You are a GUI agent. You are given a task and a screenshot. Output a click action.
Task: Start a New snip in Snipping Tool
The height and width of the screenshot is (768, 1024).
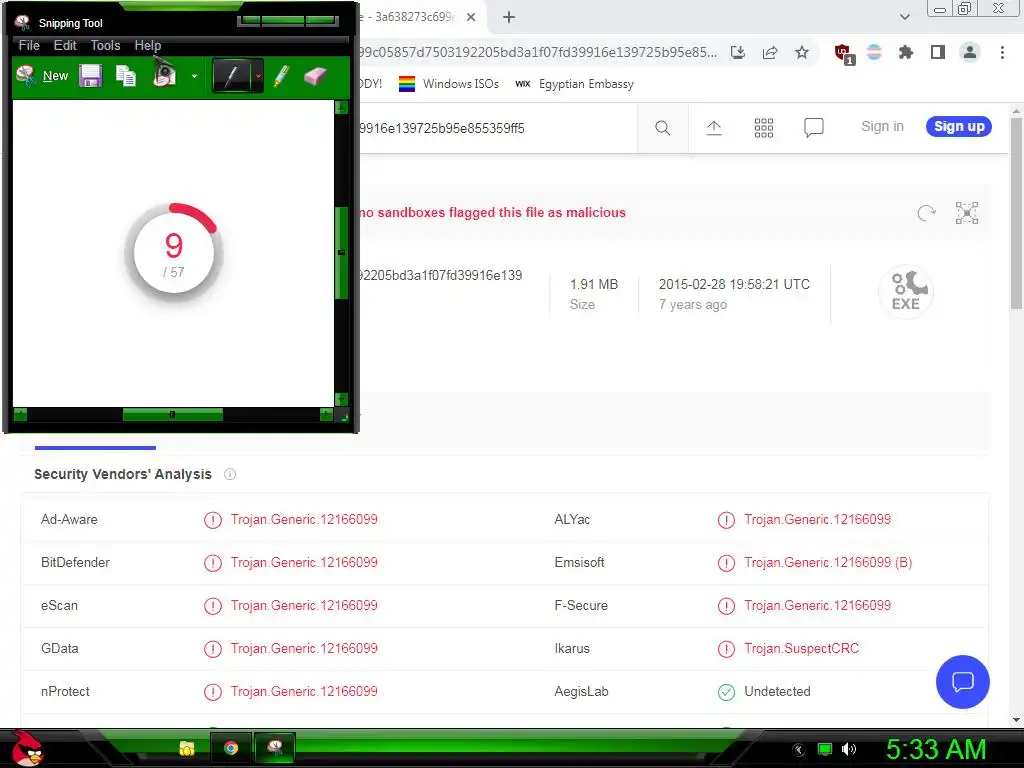point(42,76)
